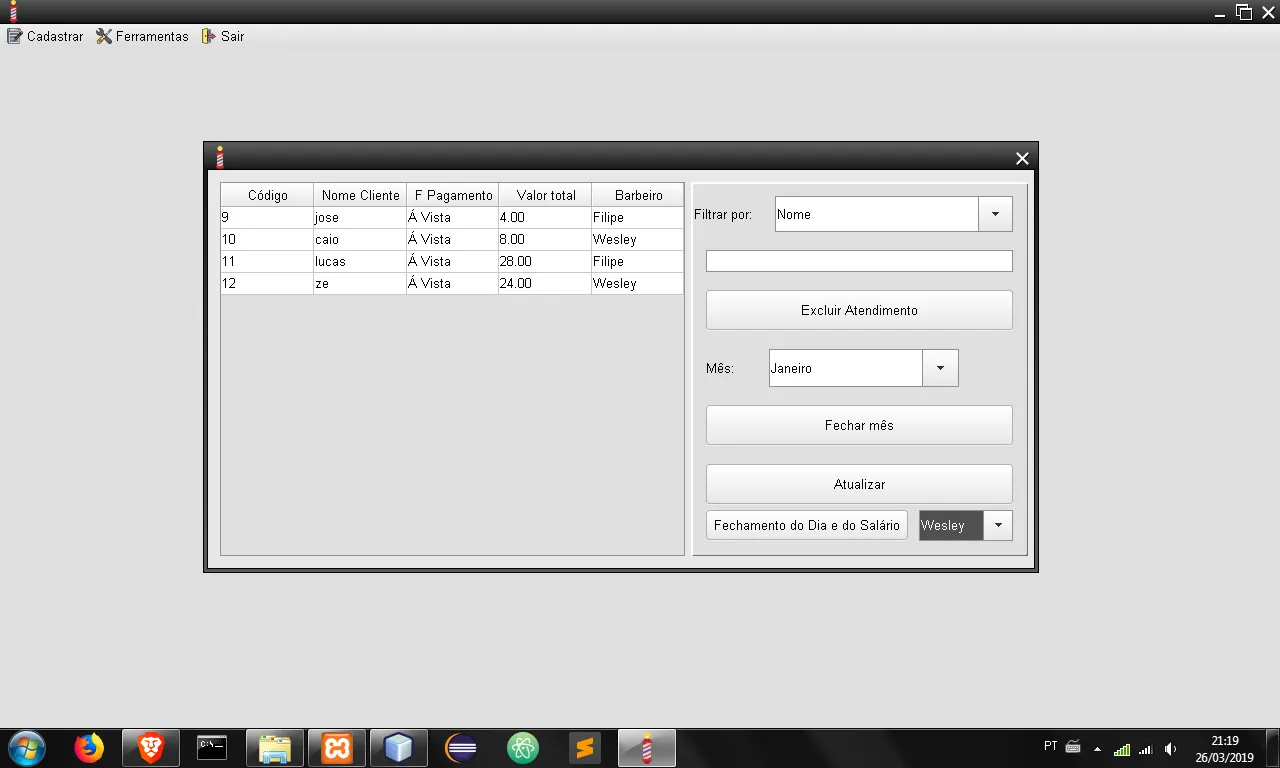Screen dimensions: 1280x768
Task: Close the inner dialog window
Action: [1022, 158]
